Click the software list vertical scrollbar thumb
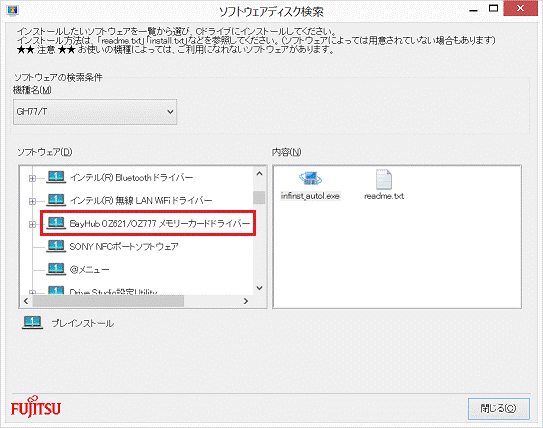 (x=259, y=197)
